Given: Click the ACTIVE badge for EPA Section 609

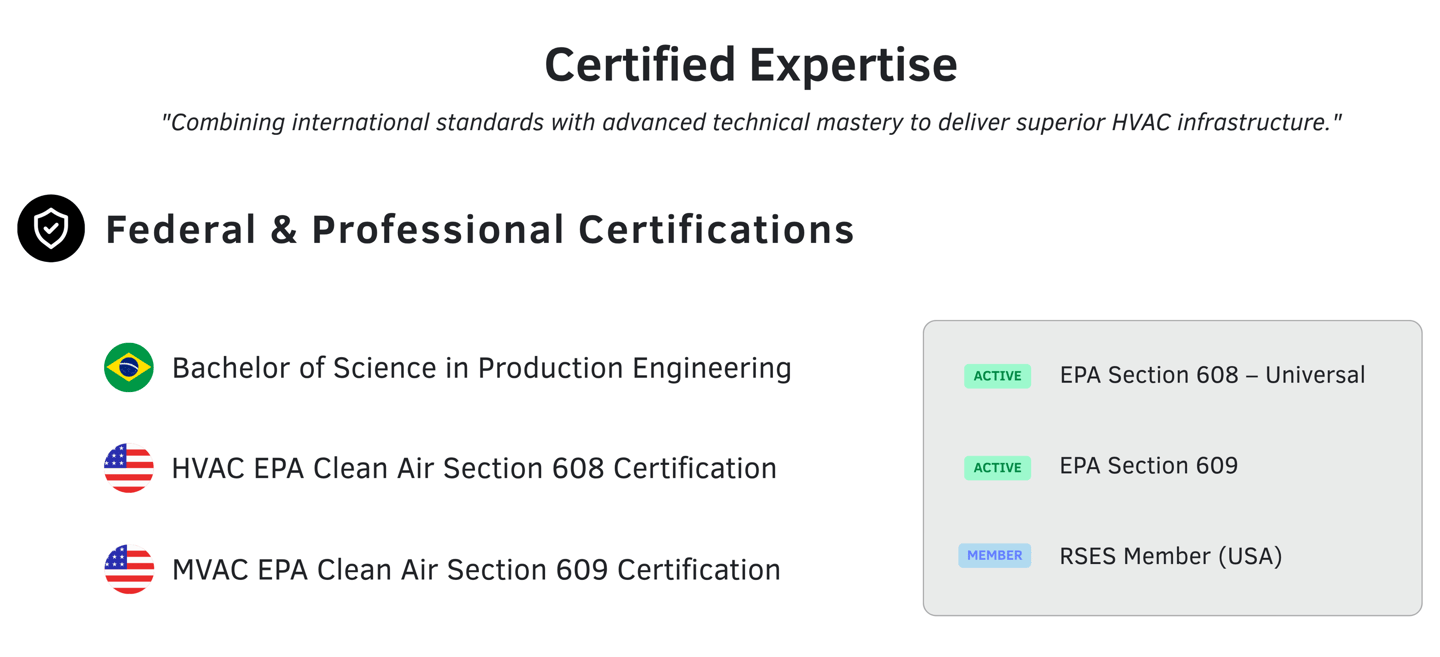Looking at the screenshot, I should pos(997,467).
